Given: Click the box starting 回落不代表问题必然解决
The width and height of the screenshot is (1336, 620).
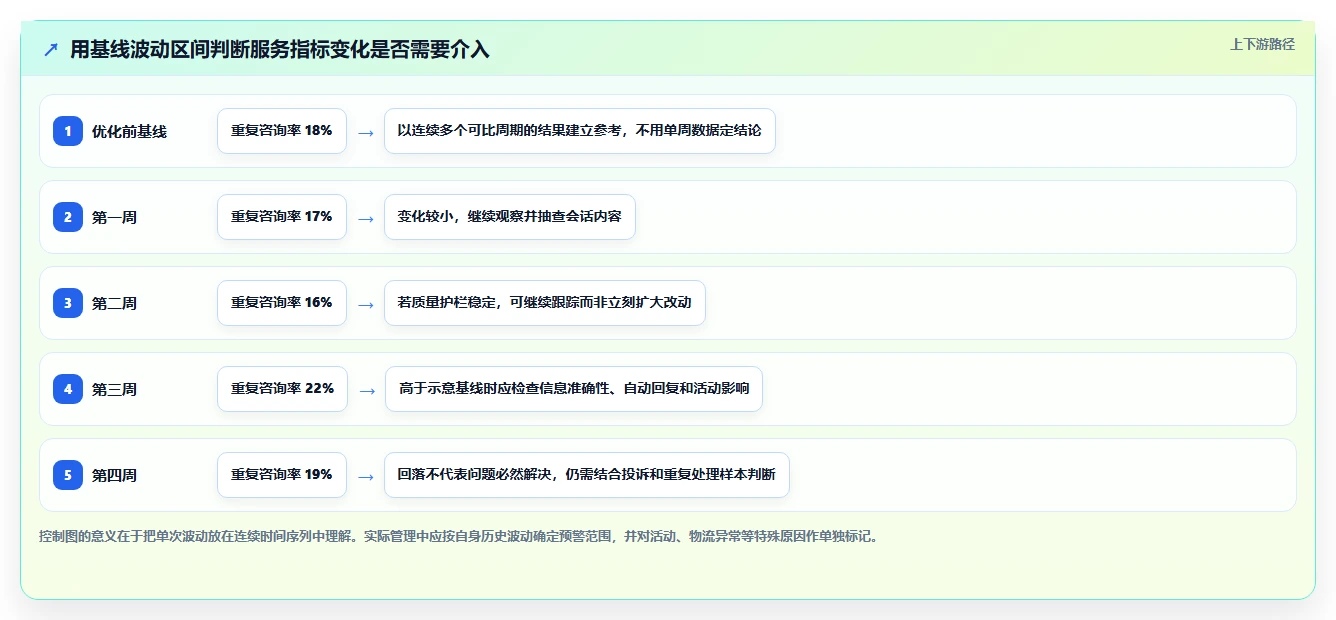Looking at the screenshot, I should pos(587,475).
